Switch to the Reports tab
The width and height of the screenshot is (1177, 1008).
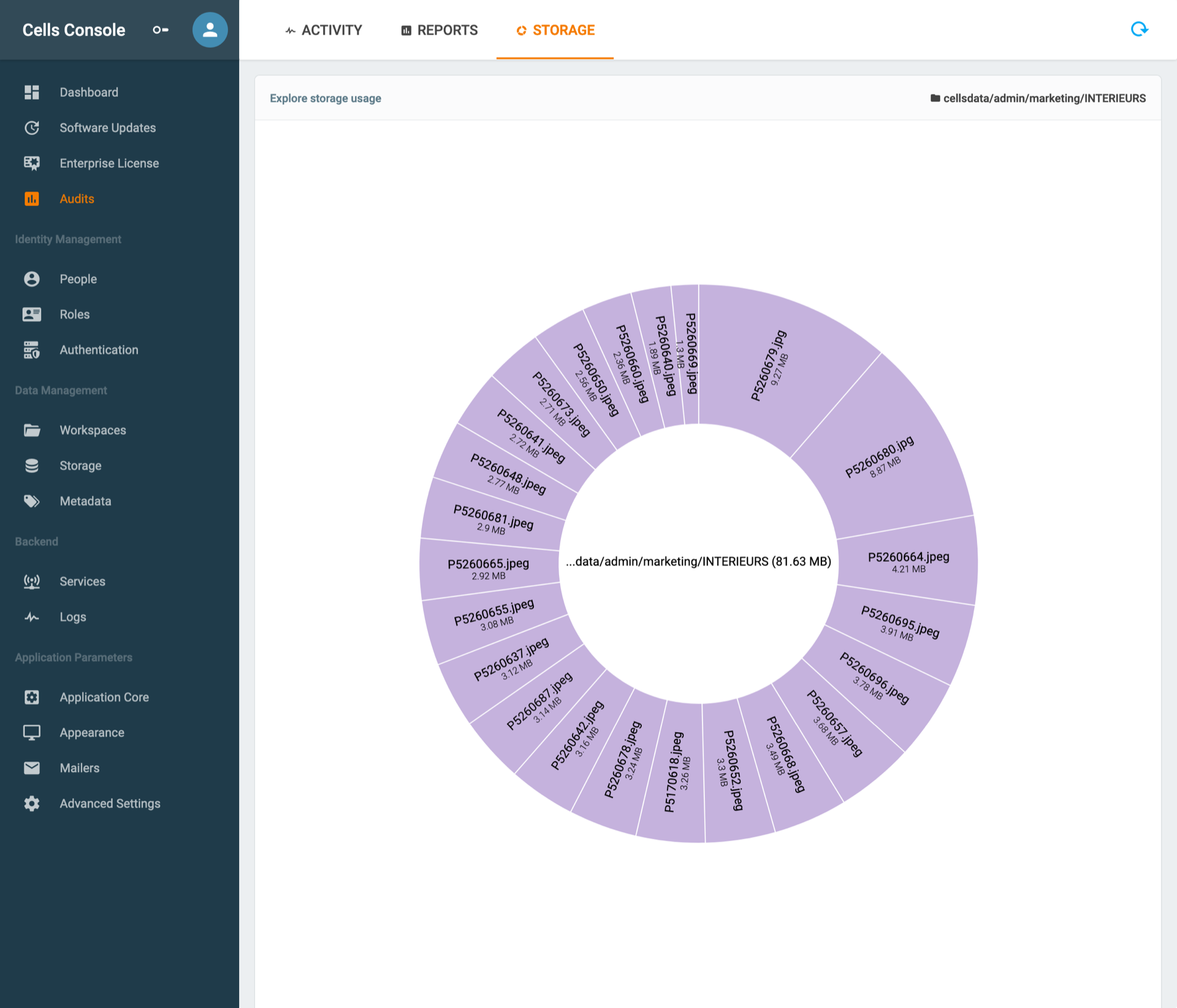439,30
